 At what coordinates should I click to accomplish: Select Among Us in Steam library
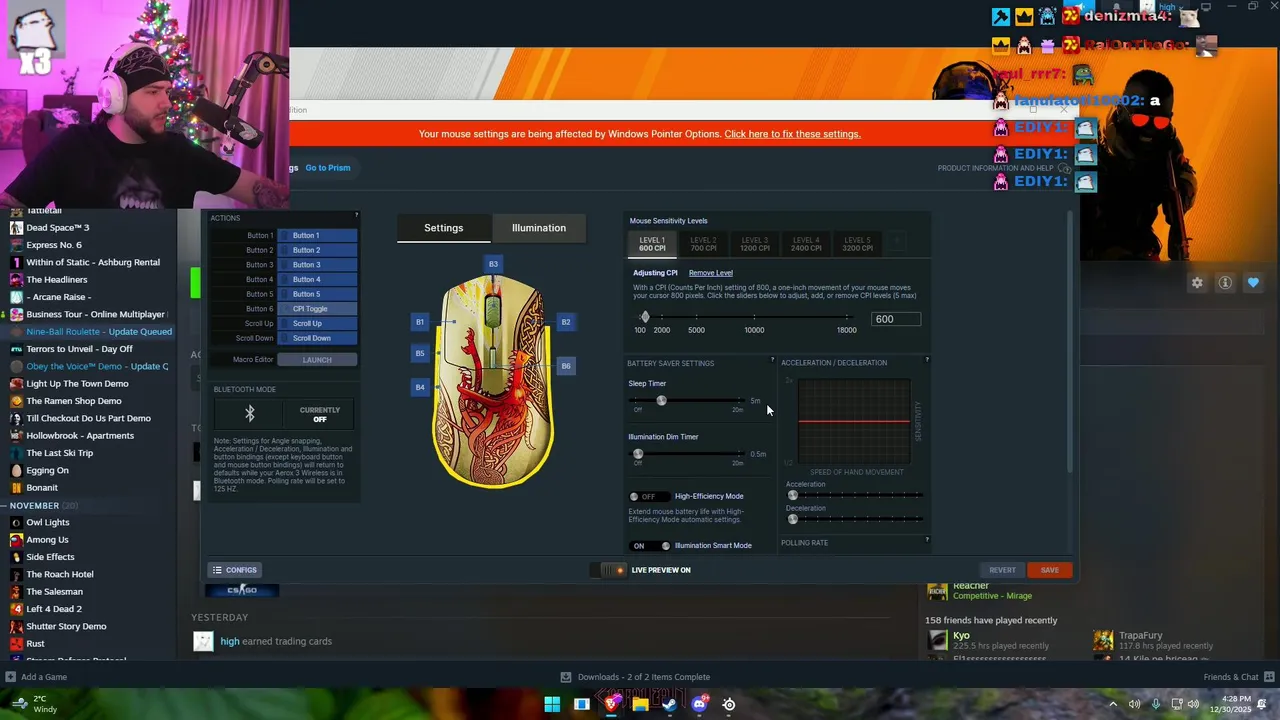pos(47,540)
